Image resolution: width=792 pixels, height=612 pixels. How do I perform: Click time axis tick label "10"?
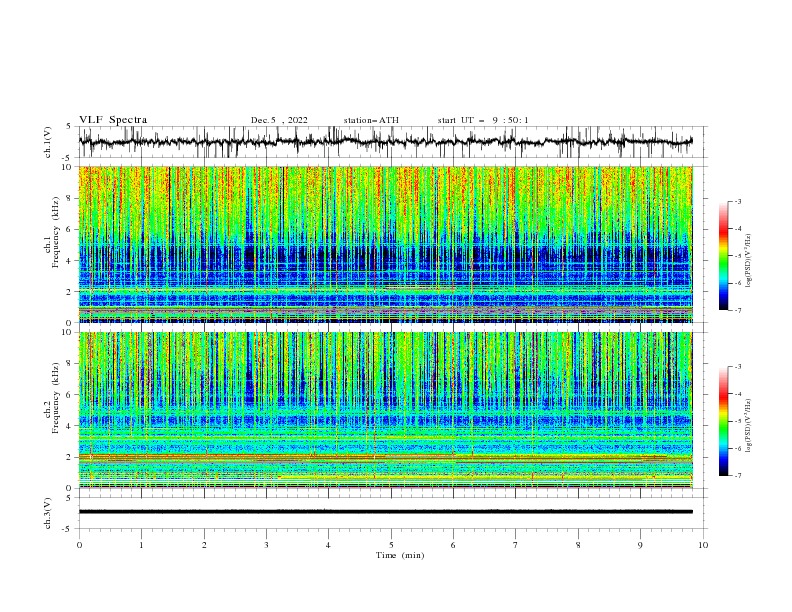click(703, 545)
